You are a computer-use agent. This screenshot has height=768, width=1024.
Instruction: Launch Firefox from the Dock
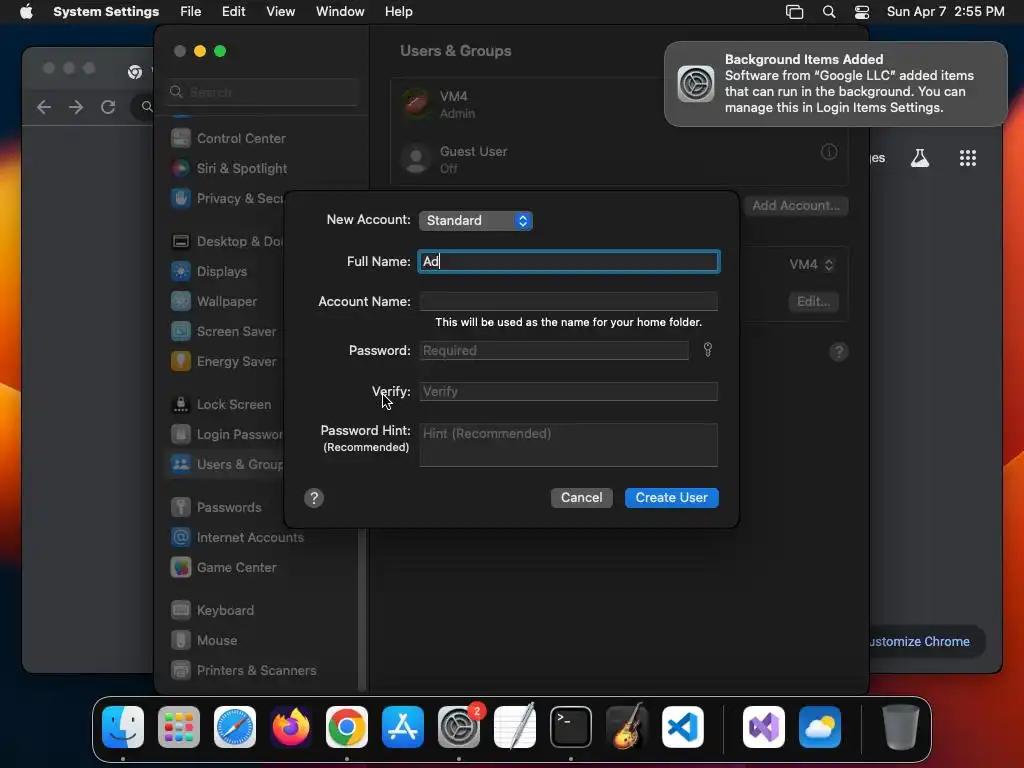[291, 727]
